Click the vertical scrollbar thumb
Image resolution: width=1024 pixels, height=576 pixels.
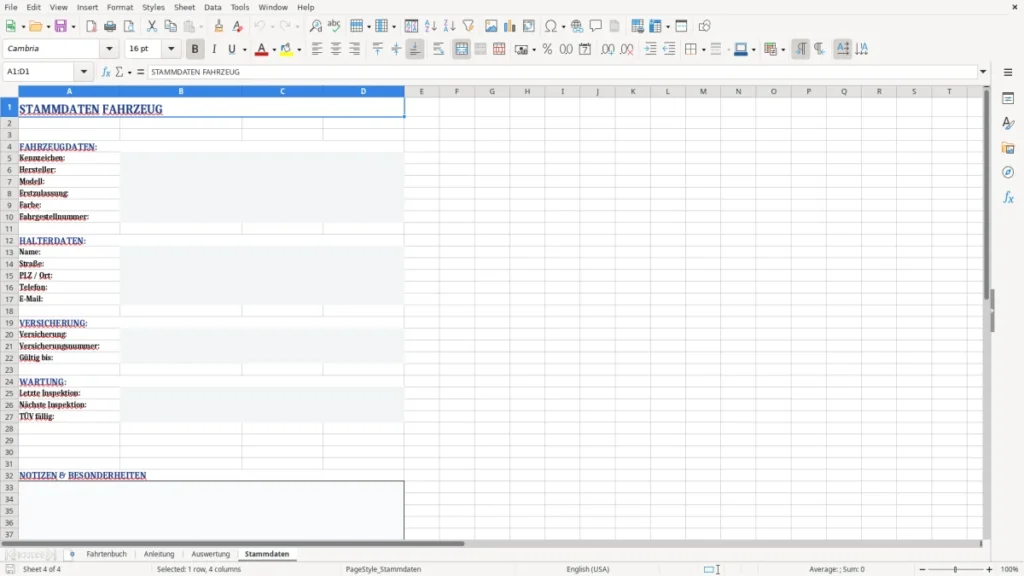(987, 195)
